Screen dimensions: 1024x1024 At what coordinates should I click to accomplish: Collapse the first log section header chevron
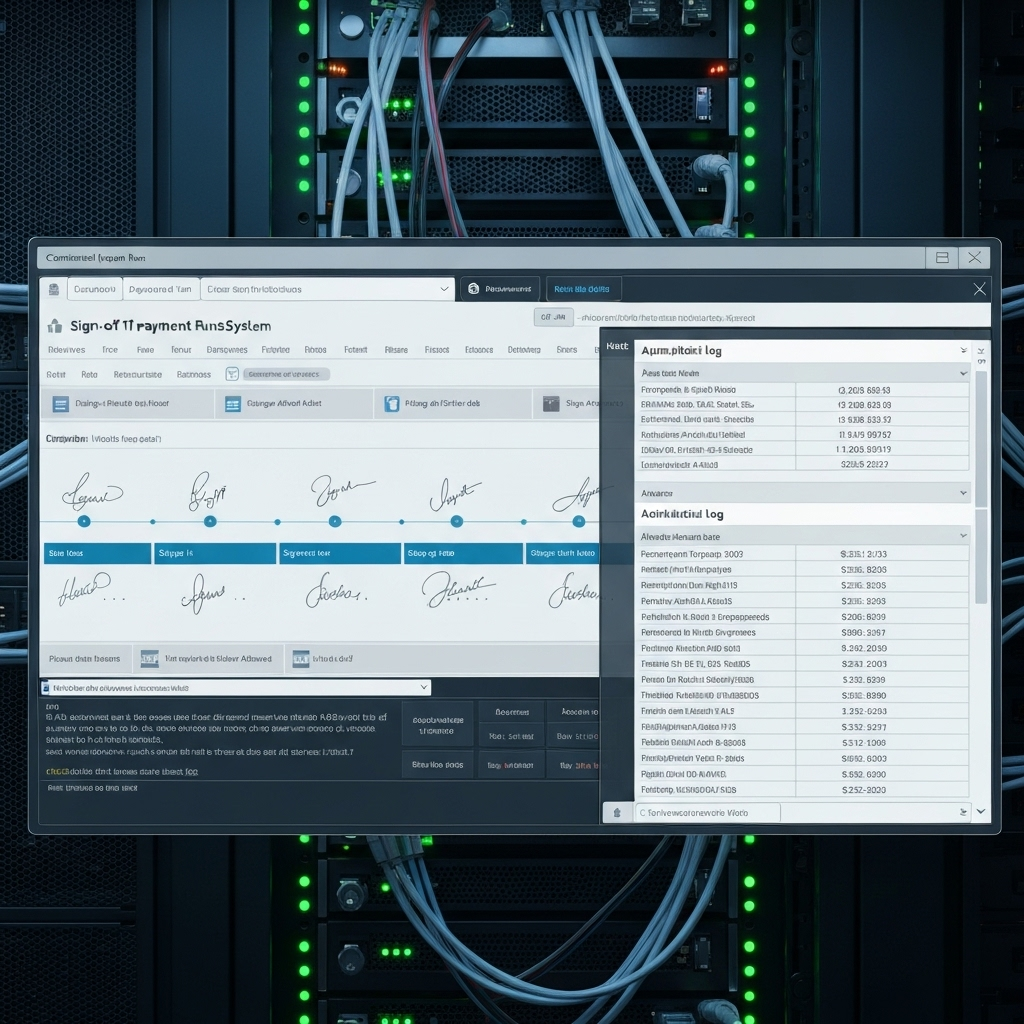[963, 351]
